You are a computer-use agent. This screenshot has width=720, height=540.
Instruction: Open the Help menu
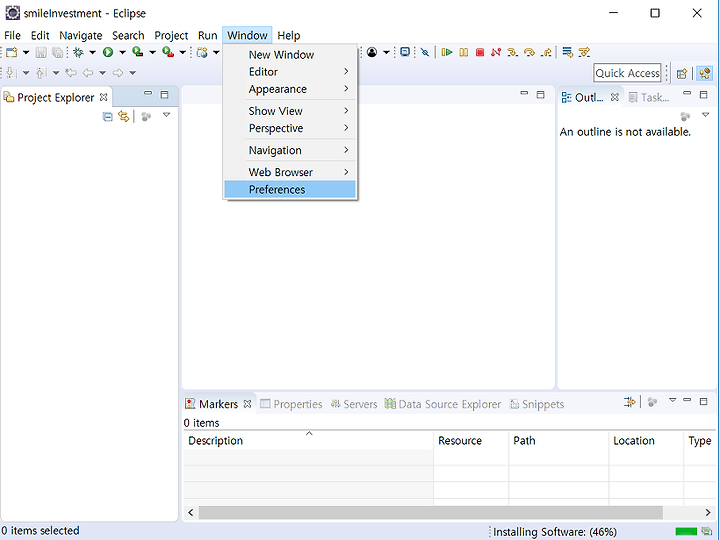click(x=288, y=35)
